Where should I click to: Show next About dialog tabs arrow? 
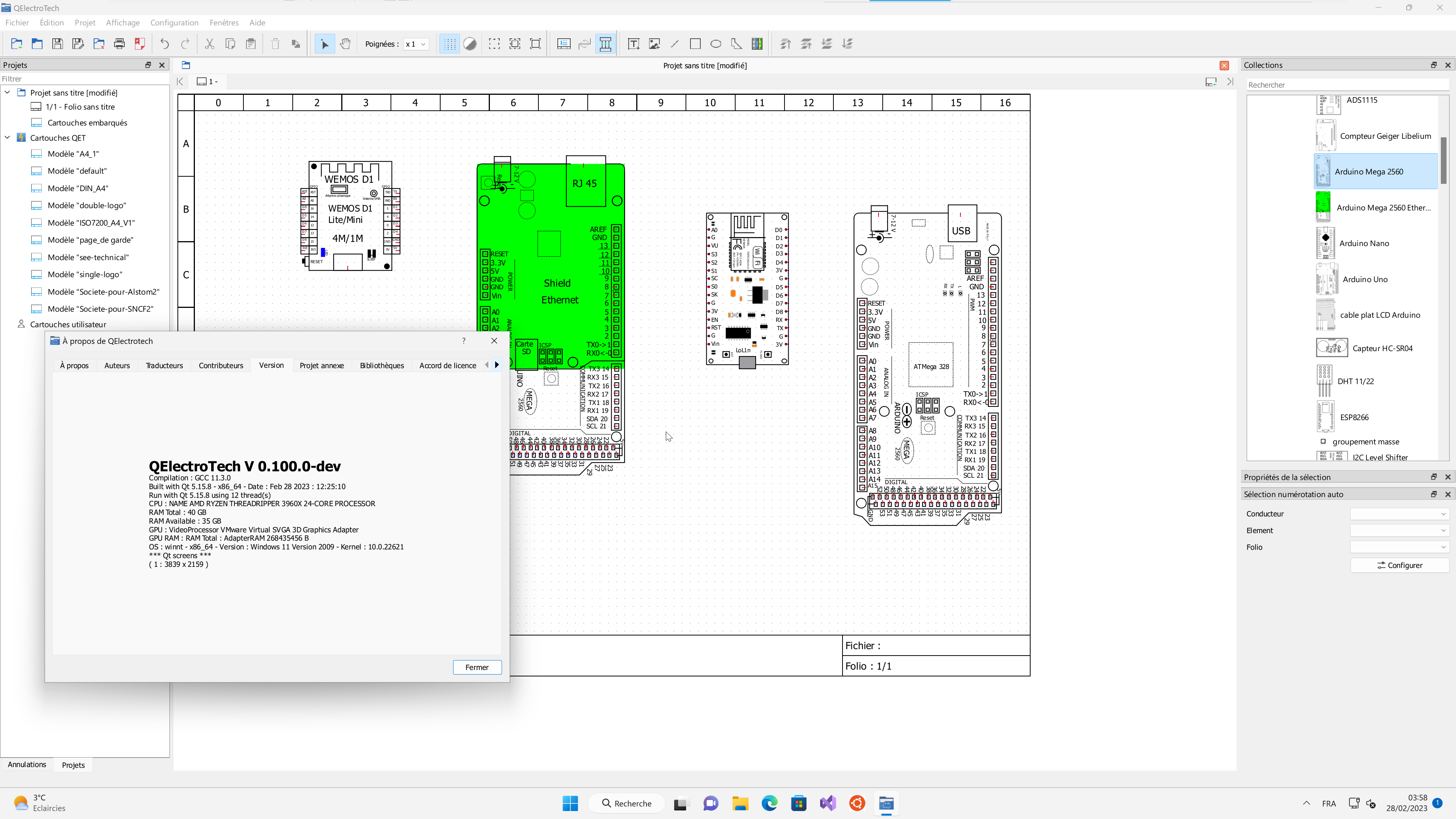click(x=497, y=365)
